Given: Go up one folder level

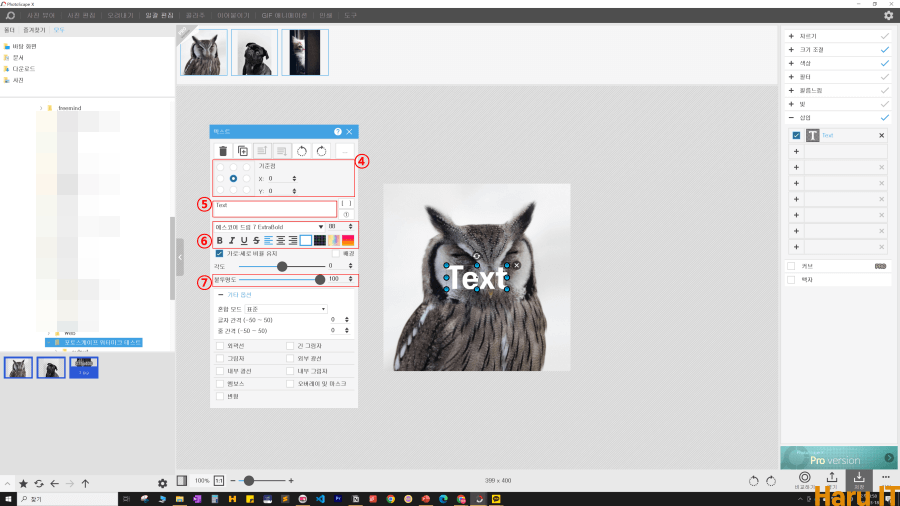Looking at the screenshot, I should tap(86, 484).
